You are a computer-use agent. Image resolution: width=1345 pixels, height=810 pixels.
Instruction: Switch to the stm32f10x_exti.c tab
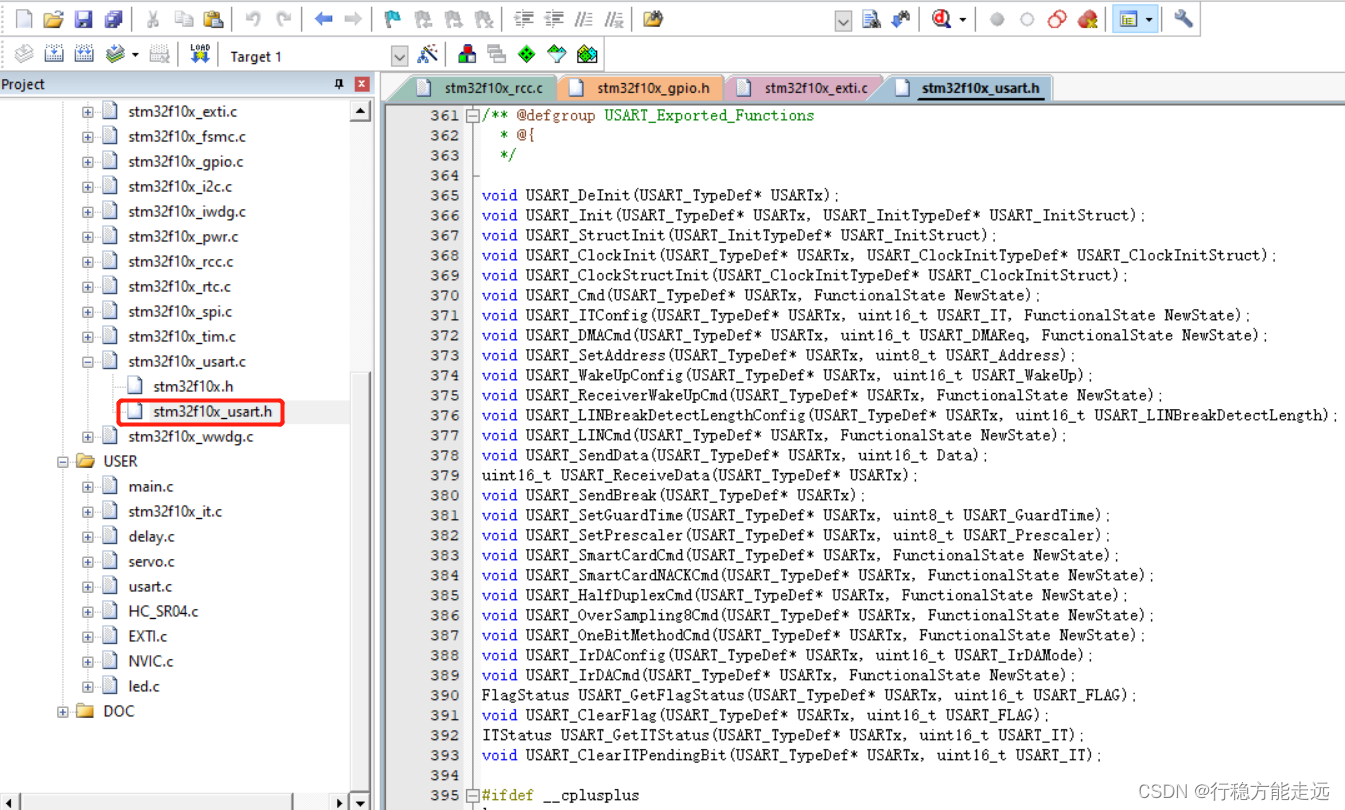point(806,88)
